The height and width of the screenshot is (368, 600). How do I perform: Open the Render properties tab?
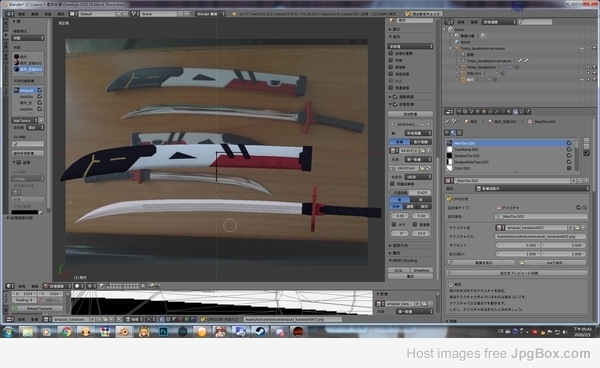coord(459,112)
